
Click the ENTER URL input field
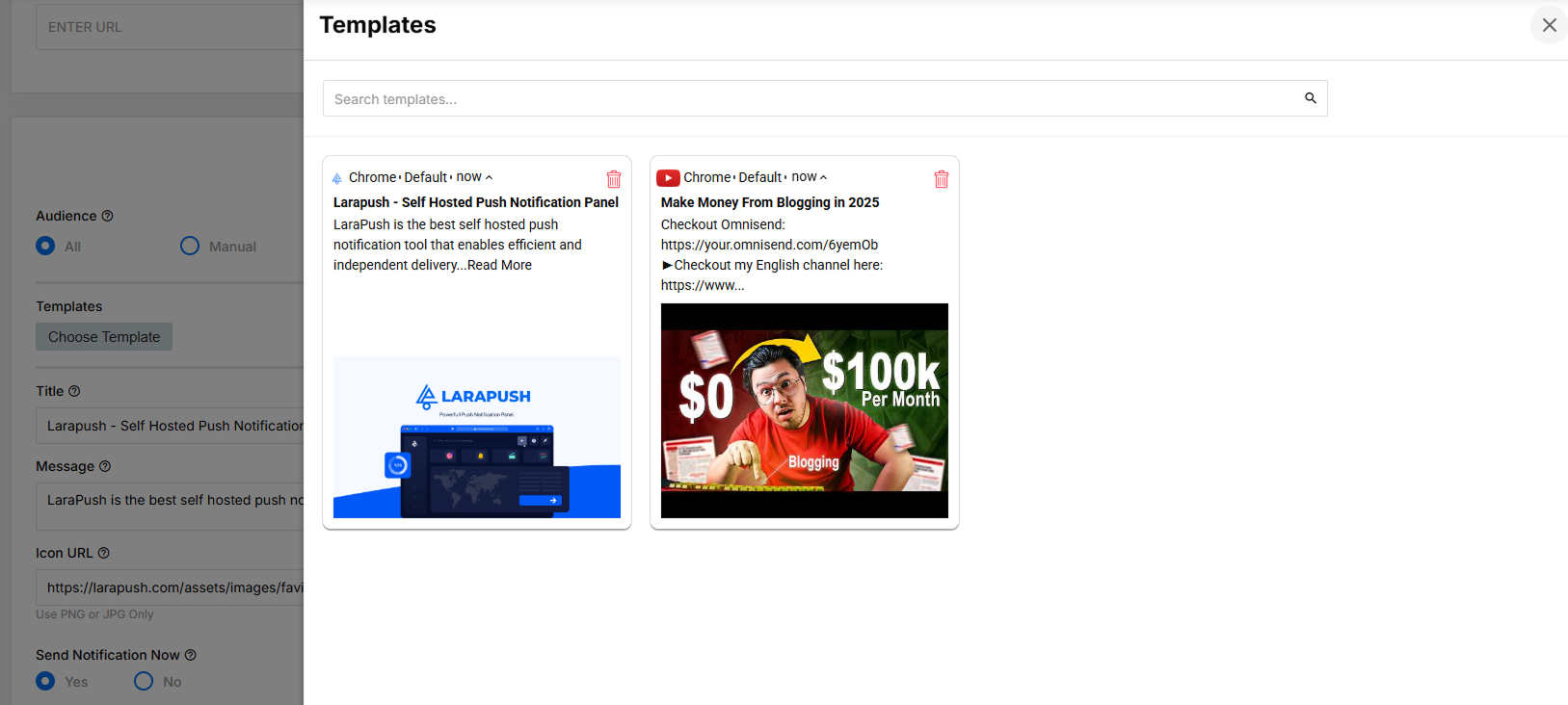click(170, 27)
